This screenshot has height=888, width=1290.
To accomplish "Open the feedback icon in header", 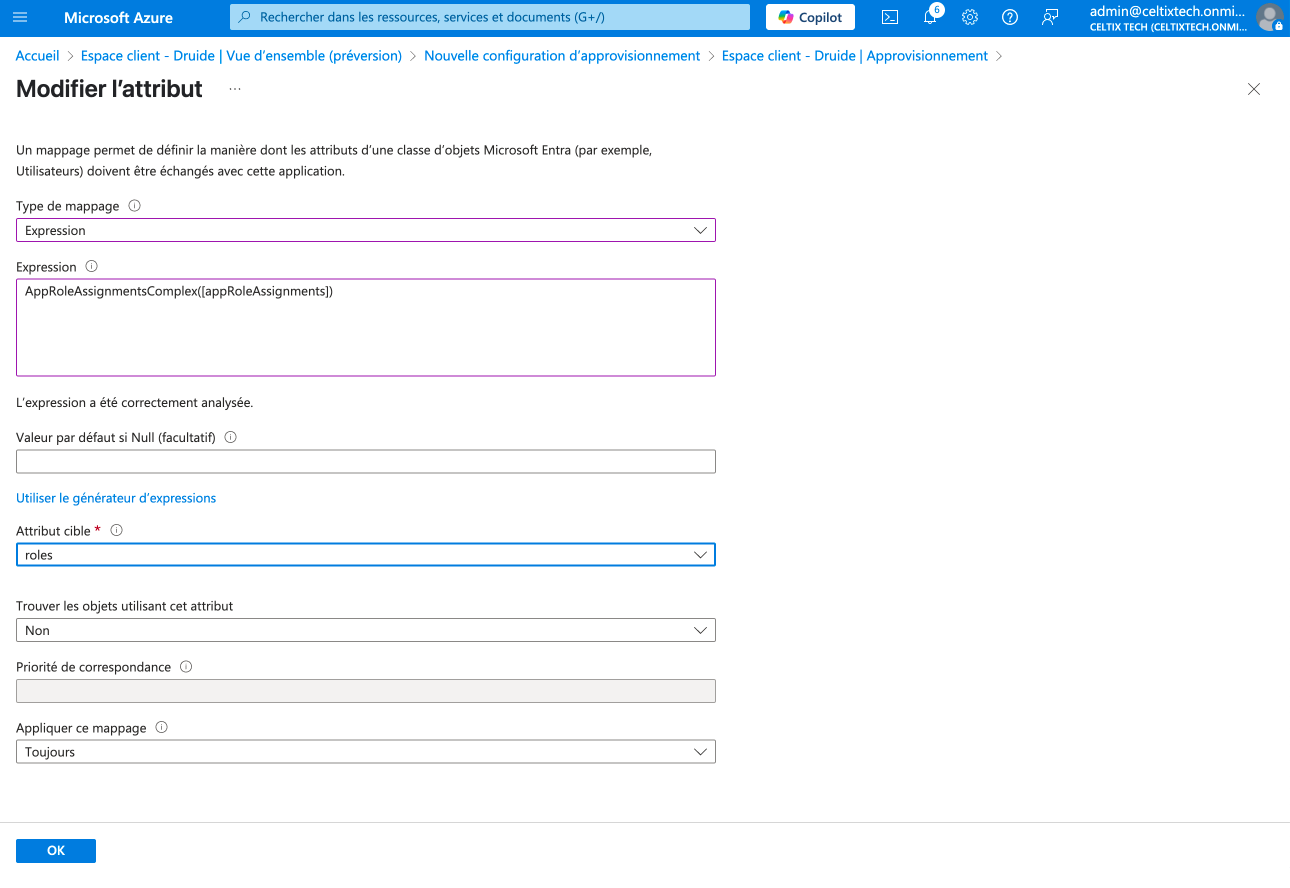I will [x=1050, y=17].
